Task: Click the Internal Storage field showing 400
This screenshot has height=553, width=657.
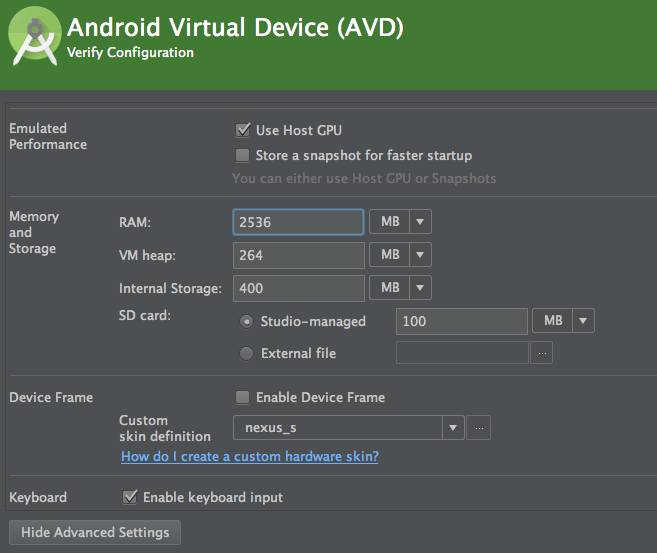Action: [299, 288]
